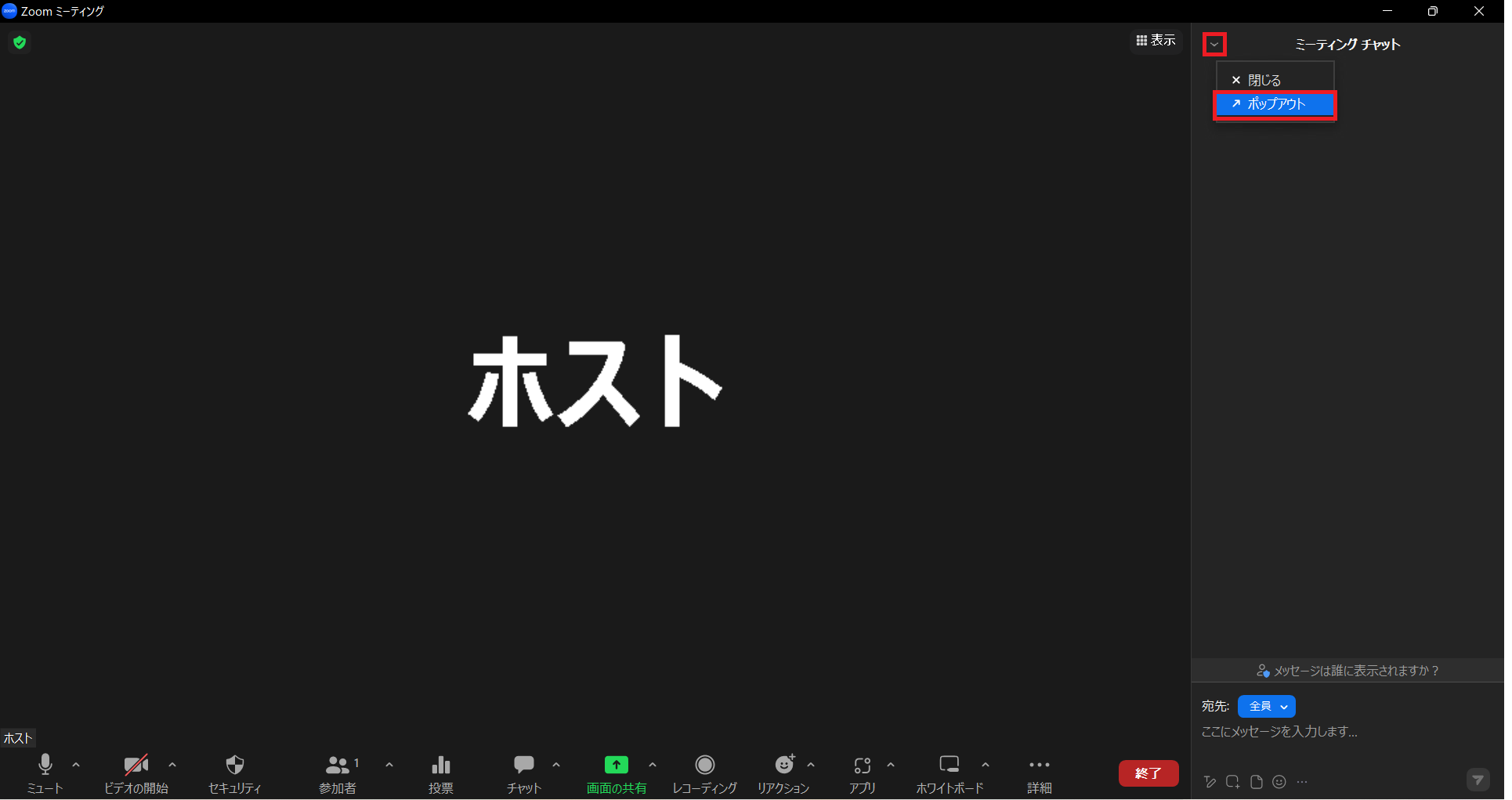Click the chat message input field
The image size is (1512, 800).
point(1332,732)
